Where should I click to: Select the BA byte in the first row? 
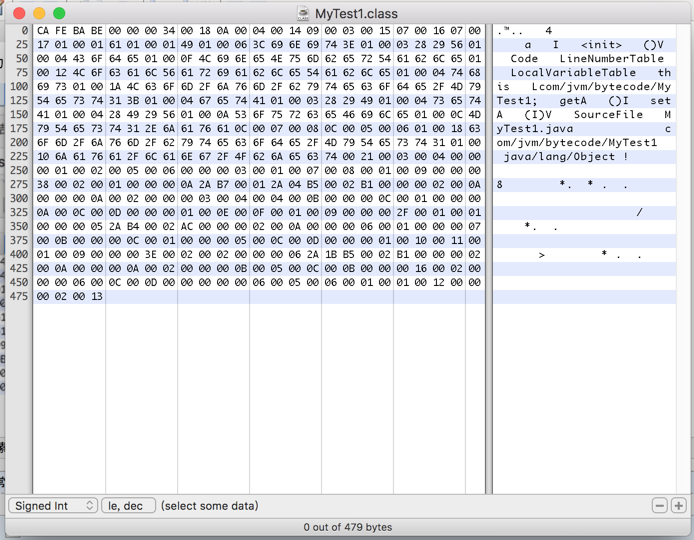pyautogui.click(x=79, y=31)
